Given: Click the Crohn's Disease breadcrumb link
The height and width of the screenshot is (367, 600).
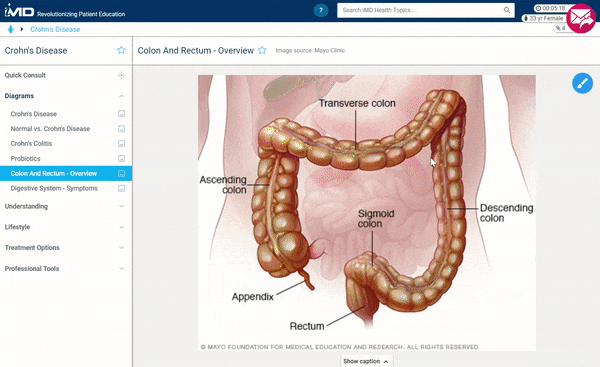Looking at the screenshot, I should pos(55,29).
